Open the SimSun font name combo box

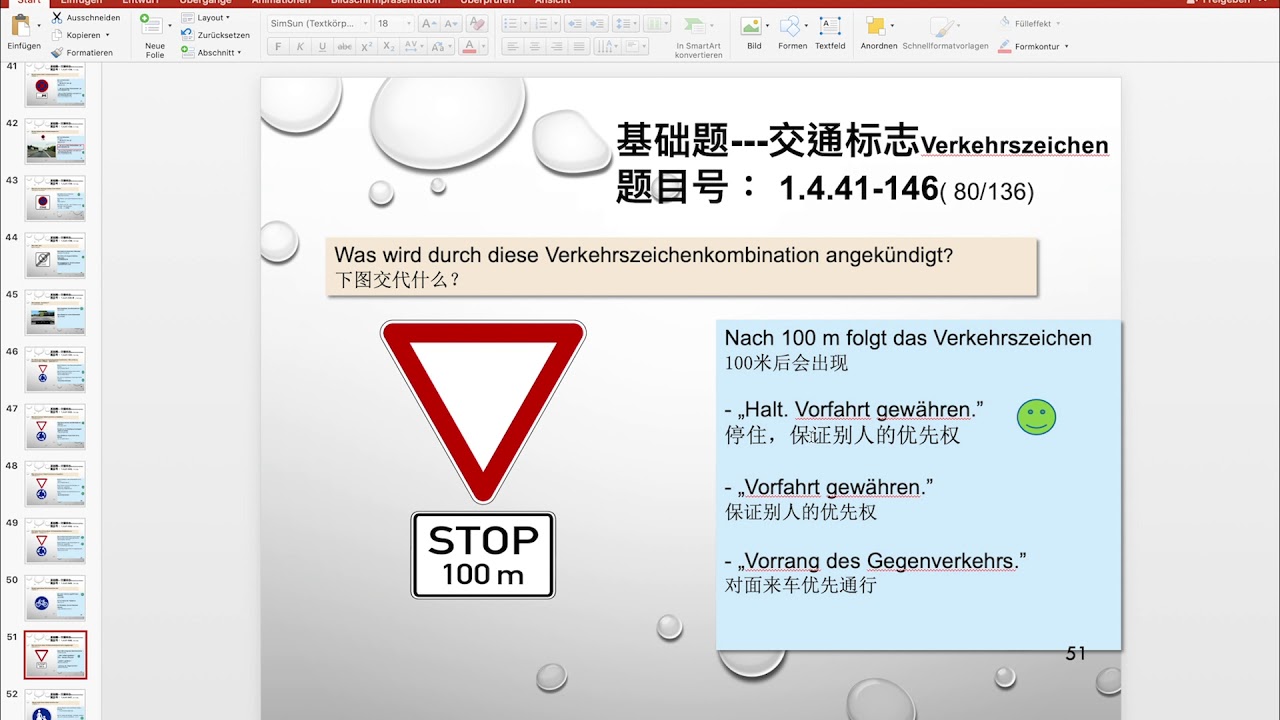[318, 23]
